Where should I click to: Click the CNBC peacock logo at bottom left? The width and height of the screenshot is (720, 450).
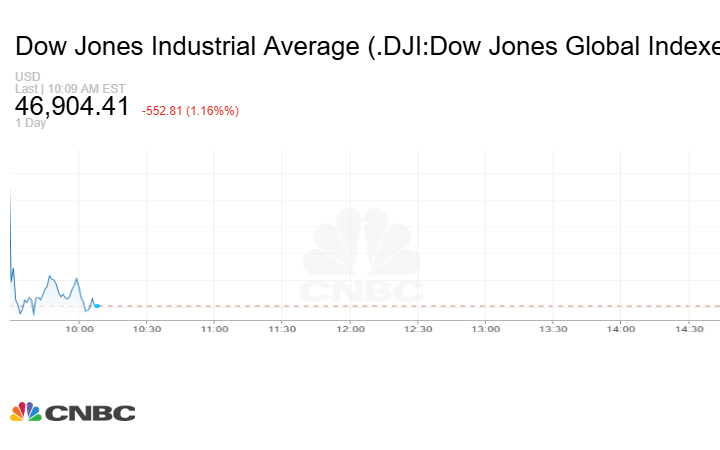72,412
